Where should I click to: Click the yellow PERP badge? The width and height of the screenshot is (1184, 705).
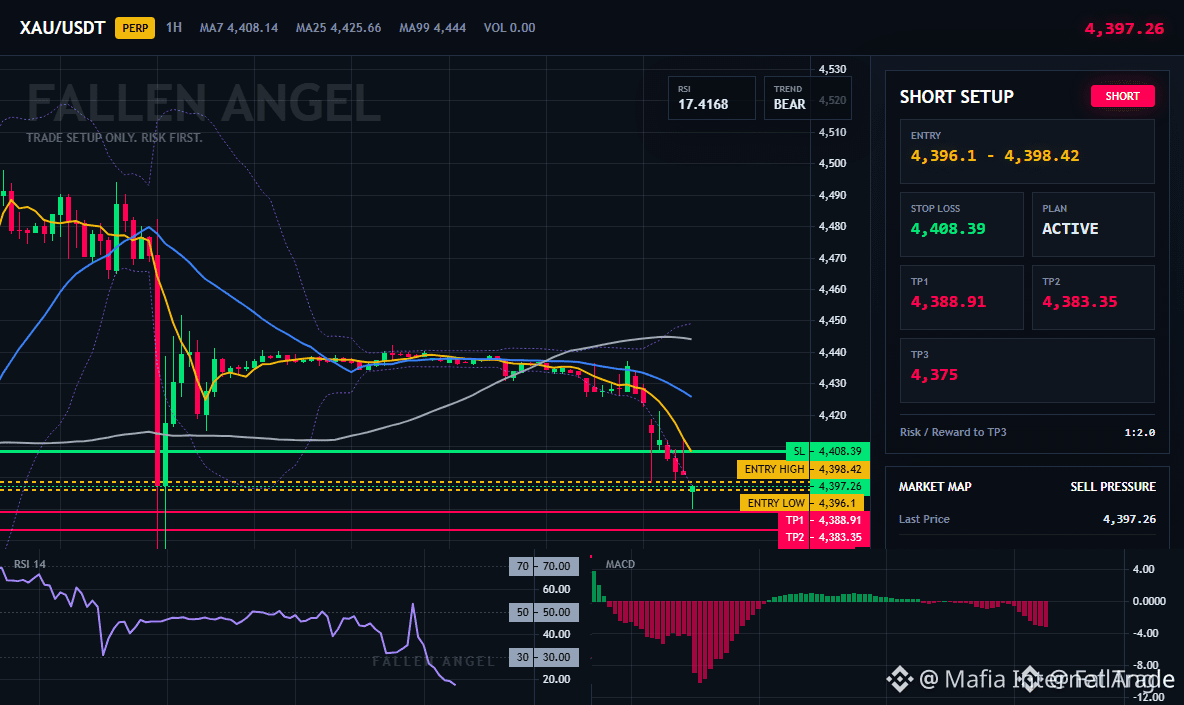tap(135, 28)
